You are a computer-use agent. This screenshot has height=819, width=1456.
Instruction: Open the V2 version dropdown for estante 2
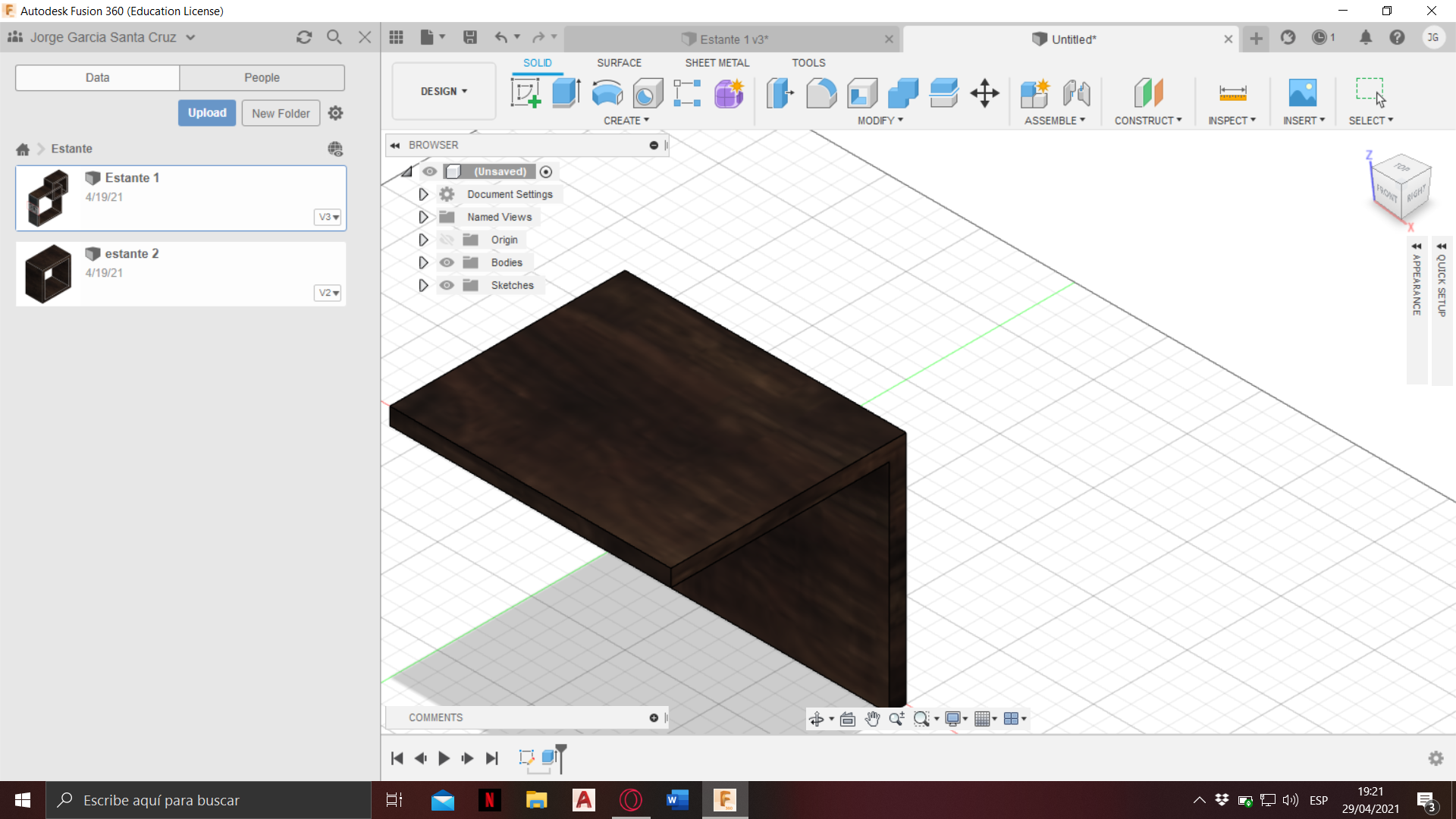point(328,293)
